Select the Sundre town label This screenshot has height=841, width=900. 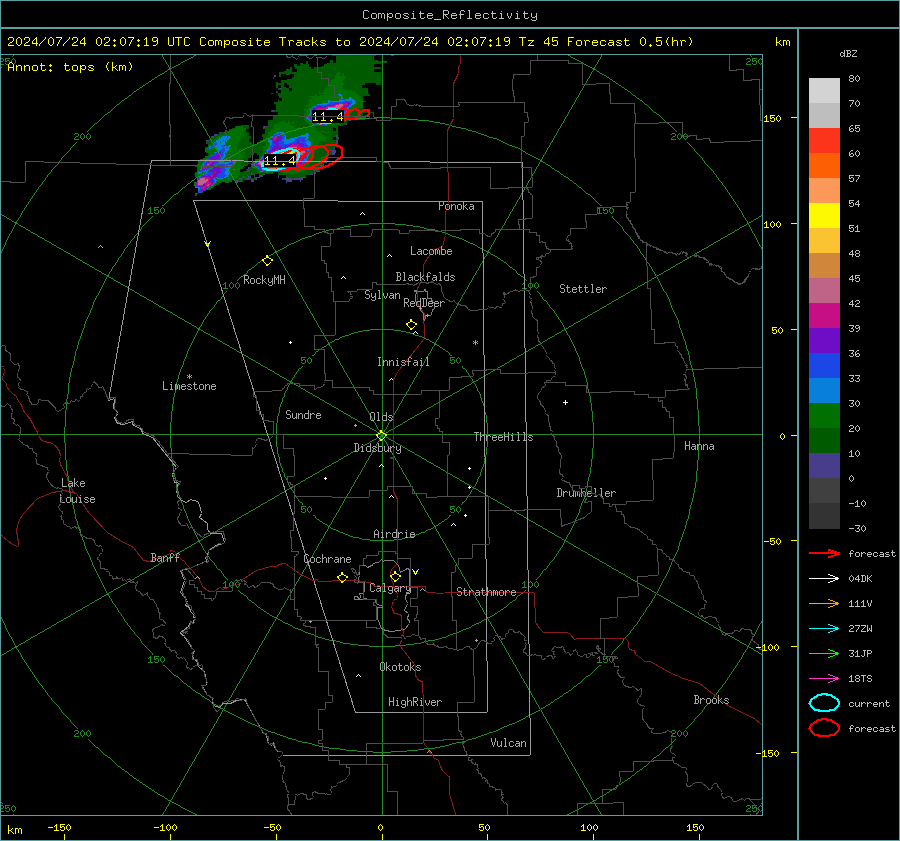[x=303, y=414]
